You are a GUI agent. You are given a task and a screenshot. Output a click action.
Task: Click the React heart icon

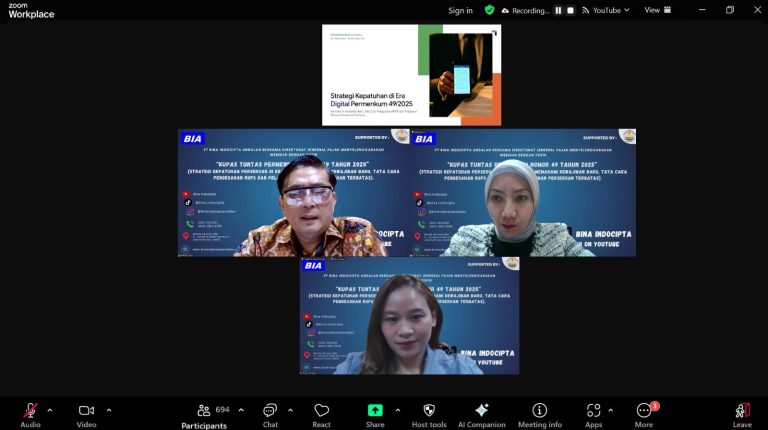pos(321,410)
